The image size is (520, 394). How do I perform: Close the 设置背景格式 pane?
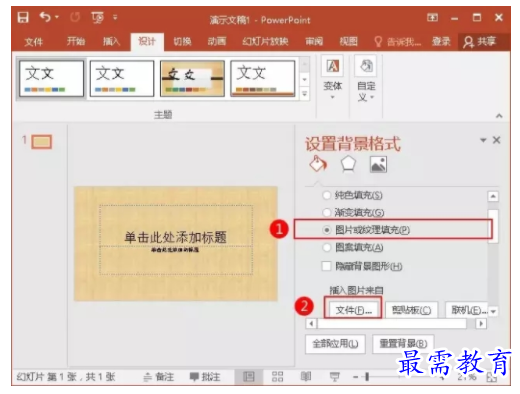point(497,140)
